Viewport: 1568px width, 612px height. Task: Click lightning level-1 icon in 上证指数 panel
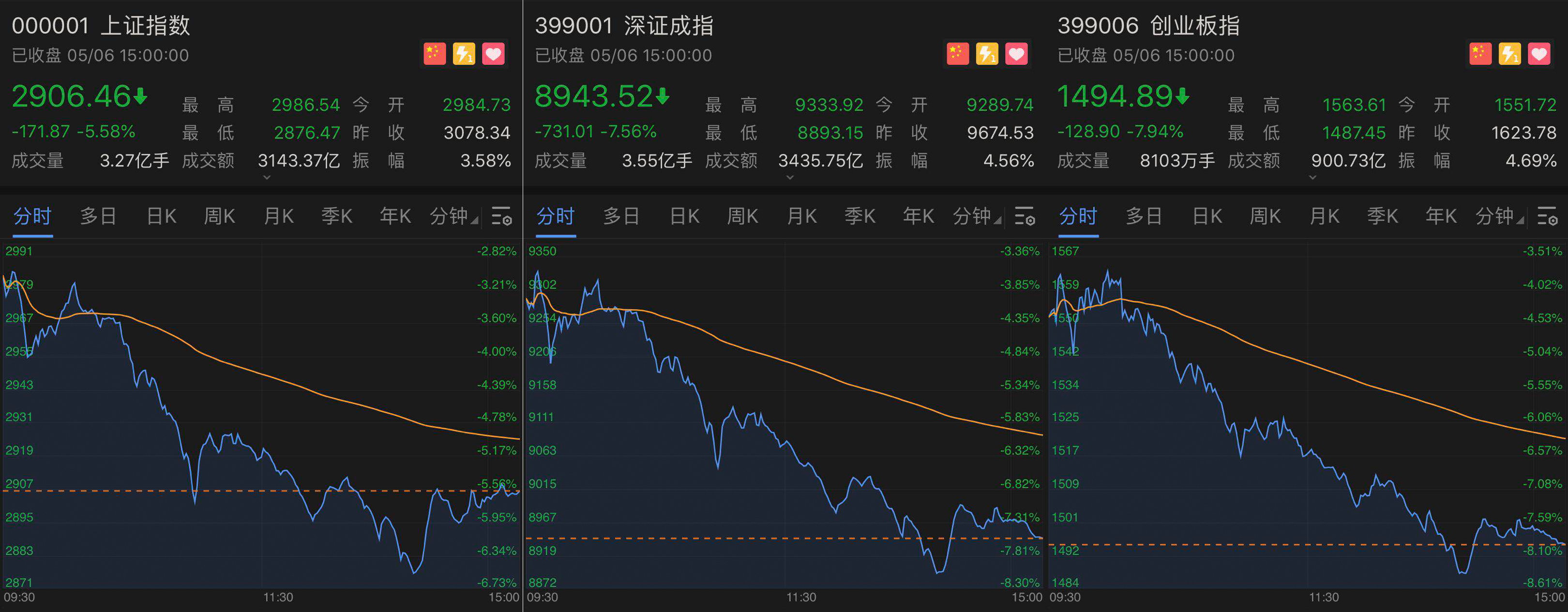pyautogui.click(x=464, y=54)
